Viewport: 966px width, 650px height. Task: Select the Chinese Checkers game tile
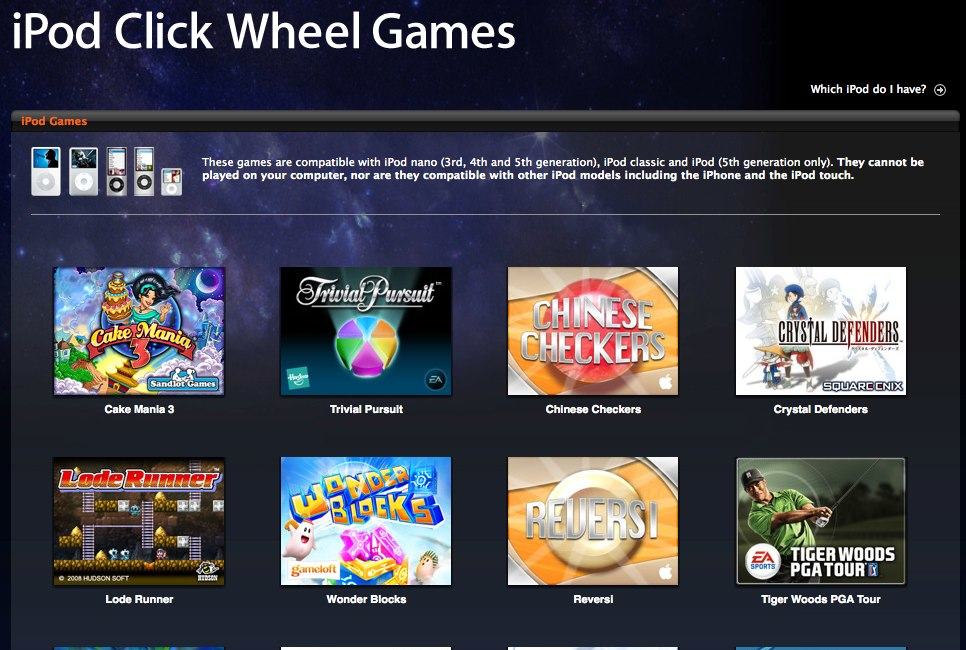(593, 331)
